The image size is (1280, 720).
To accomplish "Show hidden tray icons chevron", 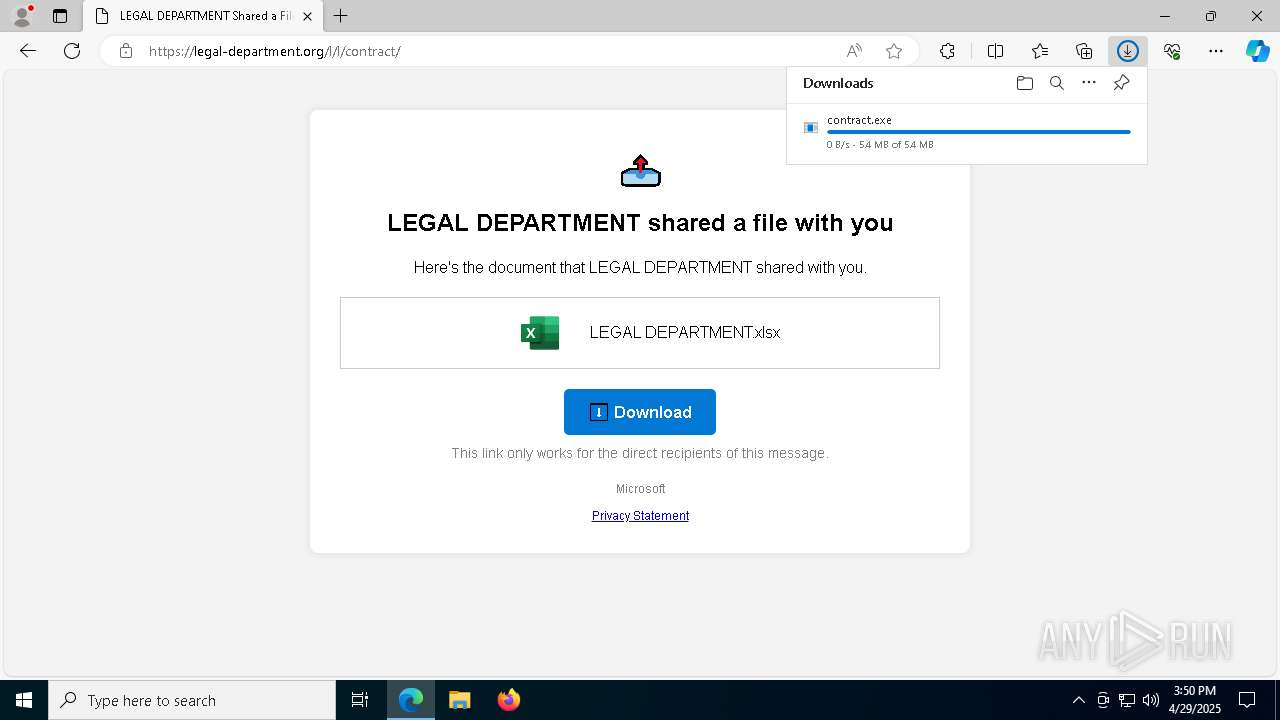I will tap(1078, 700).
